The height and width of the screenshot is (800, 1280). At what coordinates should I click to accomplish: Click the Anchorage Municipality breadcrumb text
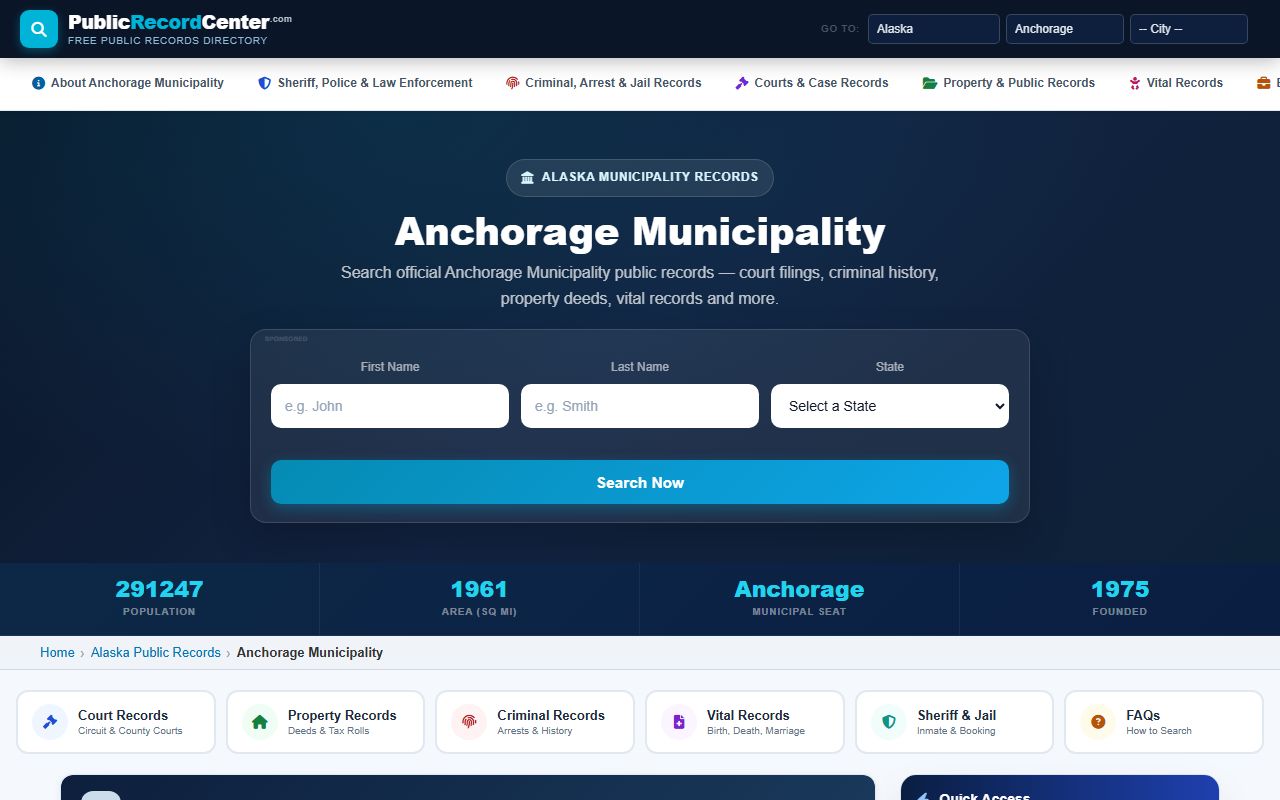[x=310, y=652]
